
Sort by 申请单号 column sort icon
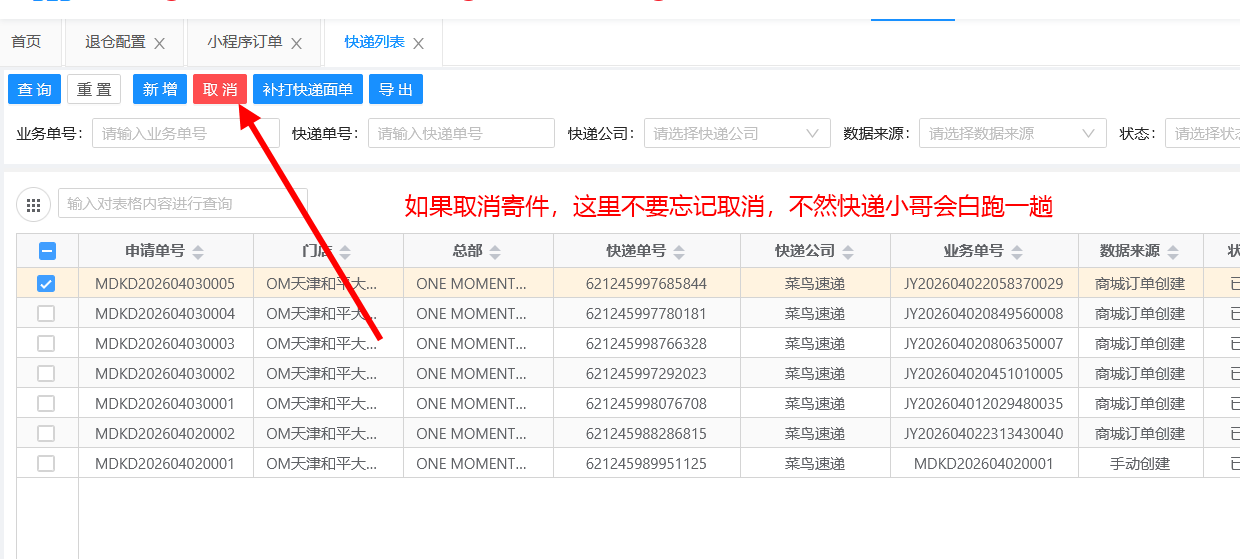pos(198,252)
